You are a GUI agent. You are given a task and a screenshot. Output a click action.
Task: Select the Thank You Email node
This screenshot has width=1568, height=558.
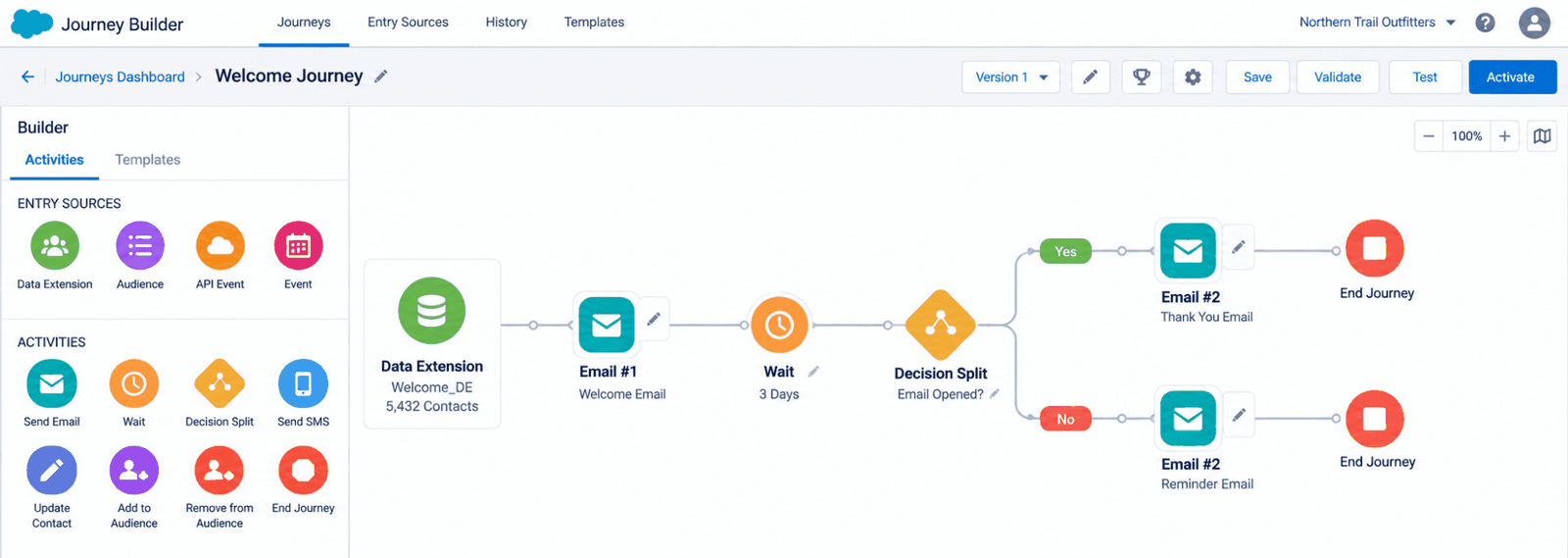1188,251
